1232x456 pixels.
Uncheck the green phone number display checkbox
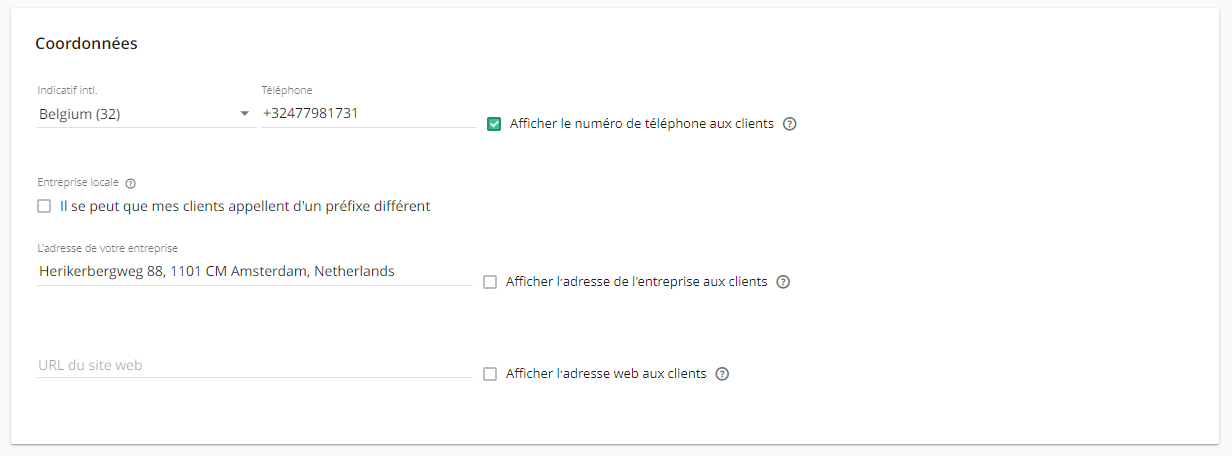click(494, 124)
